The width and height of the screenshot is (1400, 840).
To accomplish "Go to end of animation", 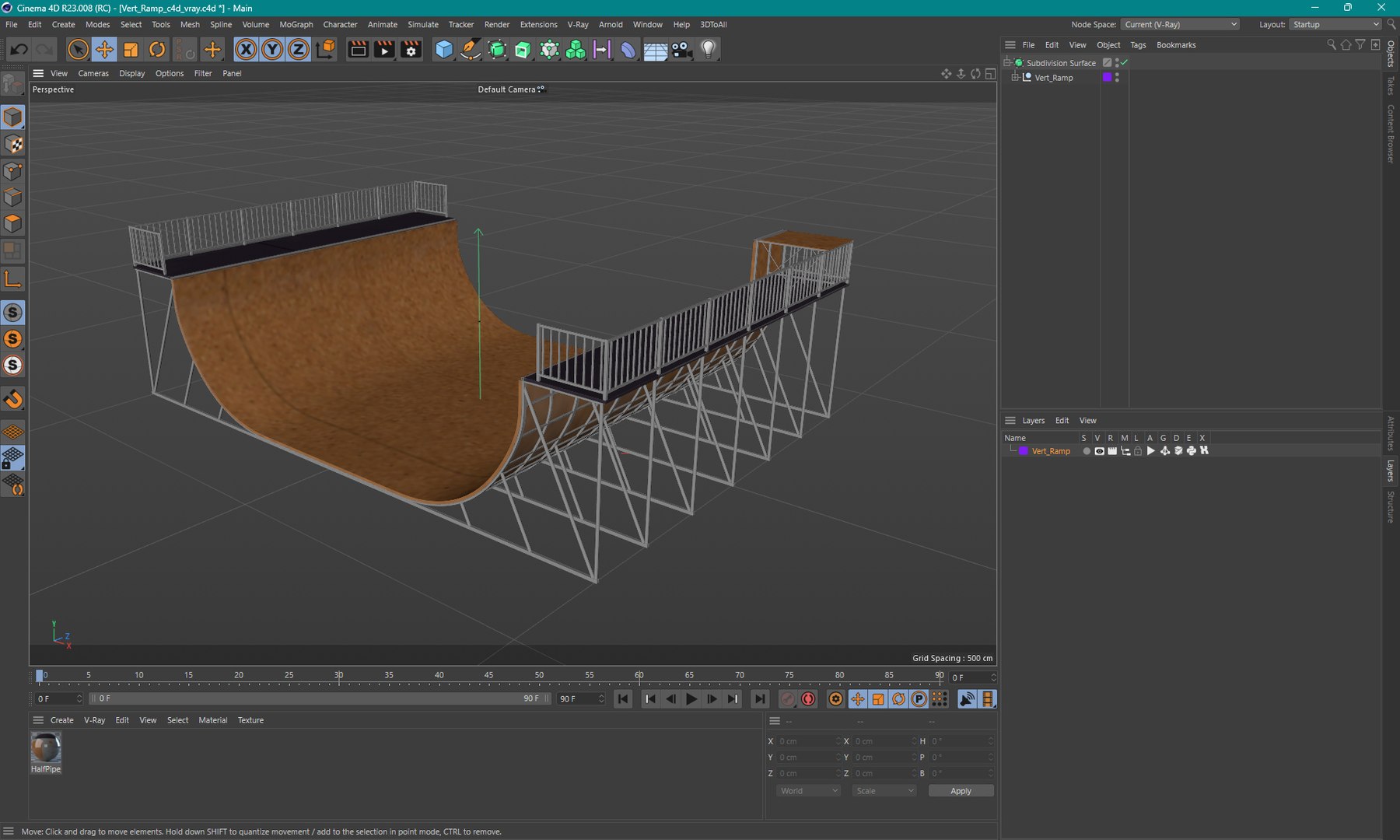I will [x=759, y=699].
